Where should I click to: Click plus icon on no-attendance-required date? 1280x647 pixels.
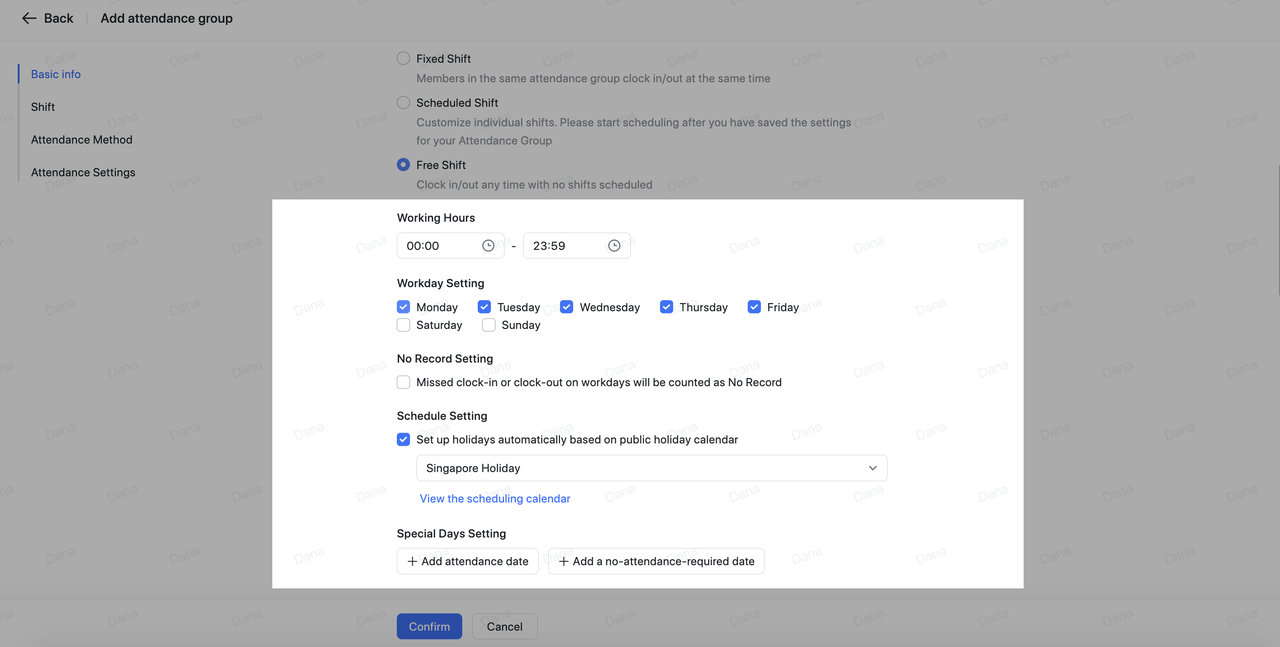click(x=563, y=562)
